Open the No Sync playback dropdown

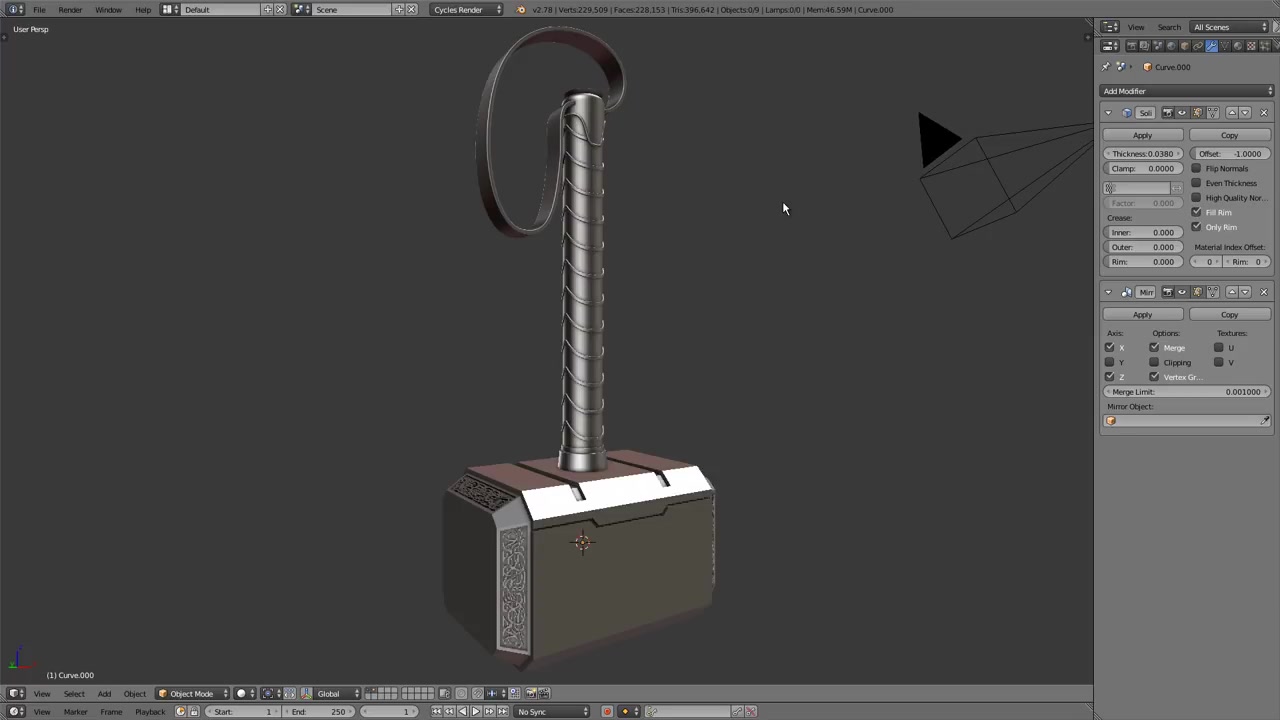tap(552, 712)
